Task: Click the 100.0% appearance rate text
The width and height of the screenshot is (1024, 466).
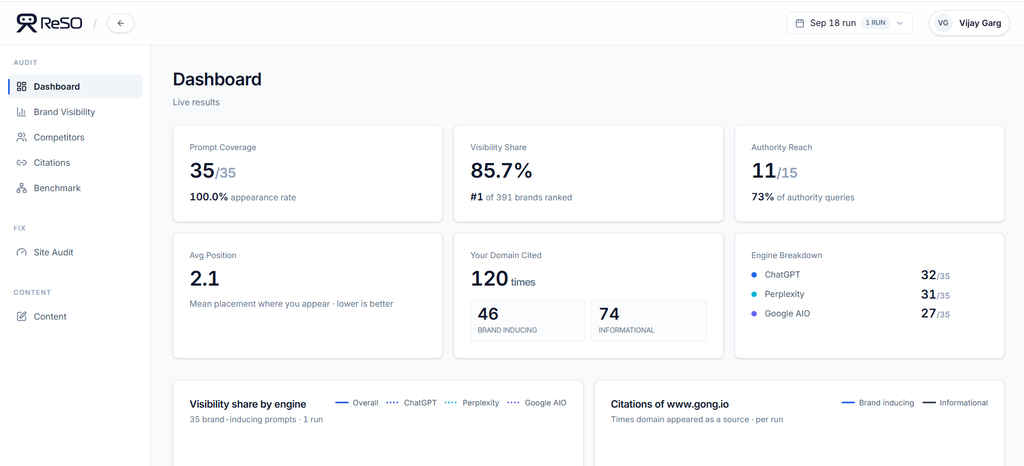Action: point(243,197)
